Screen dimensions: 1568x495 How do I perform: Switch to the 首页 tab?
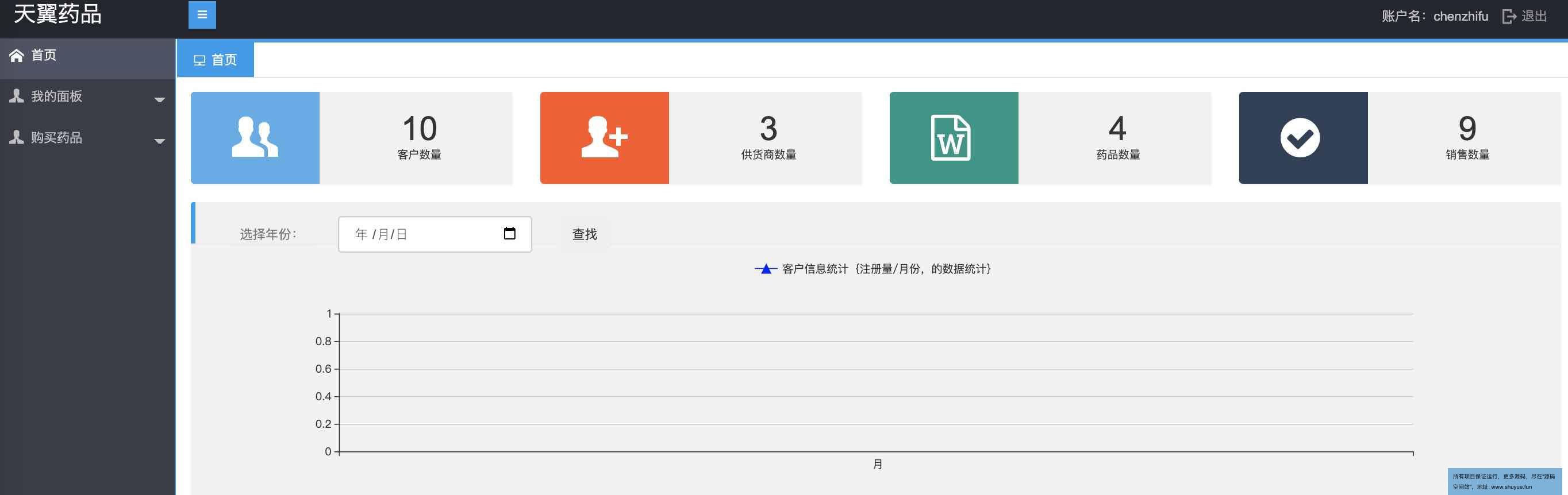coord(216,60)
